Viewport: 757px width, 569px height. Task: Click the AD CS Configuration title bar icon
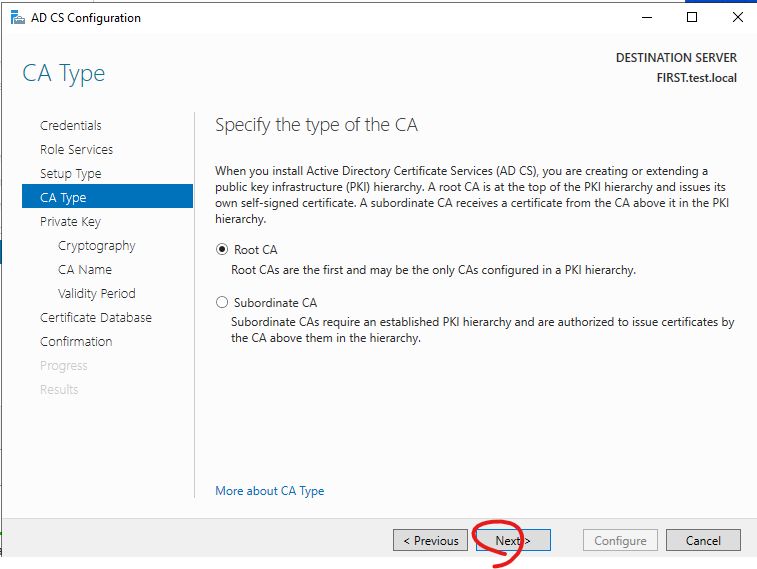(17, 18)
